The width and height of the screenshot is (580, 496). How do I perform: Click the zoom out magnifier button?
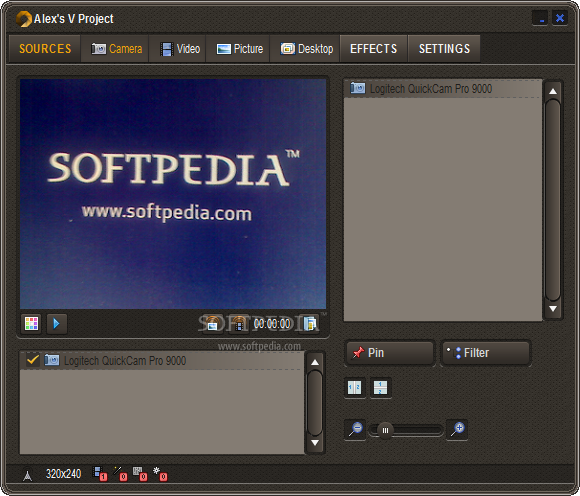(355, 430)
